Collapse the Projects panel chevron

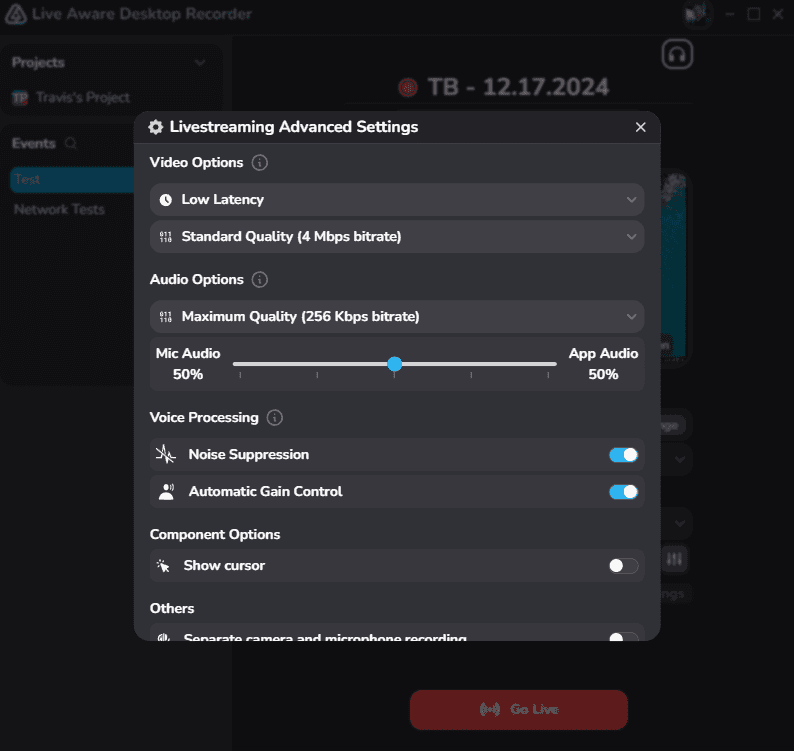pos(200,63)
